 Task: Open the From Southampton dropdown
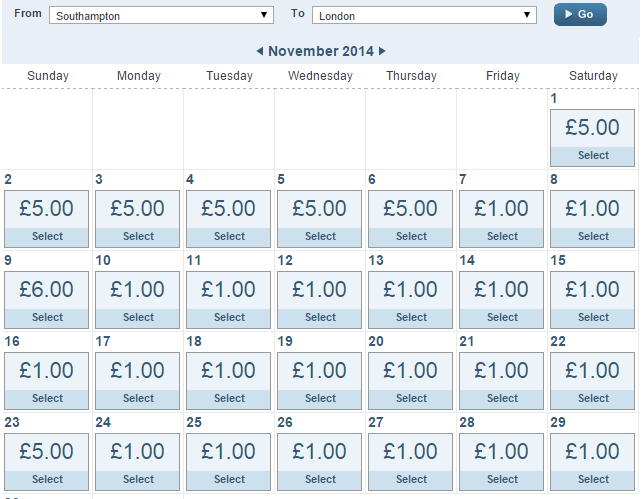click(161, 16)
